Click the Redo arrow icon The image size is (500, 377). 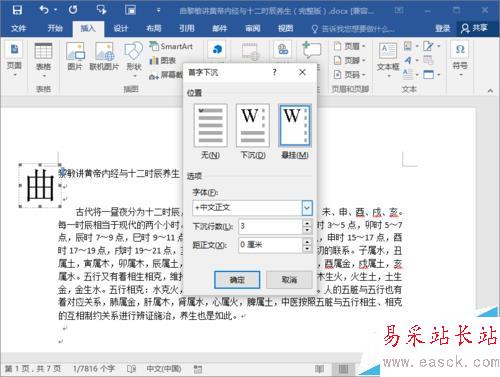[x=73, y=10]
